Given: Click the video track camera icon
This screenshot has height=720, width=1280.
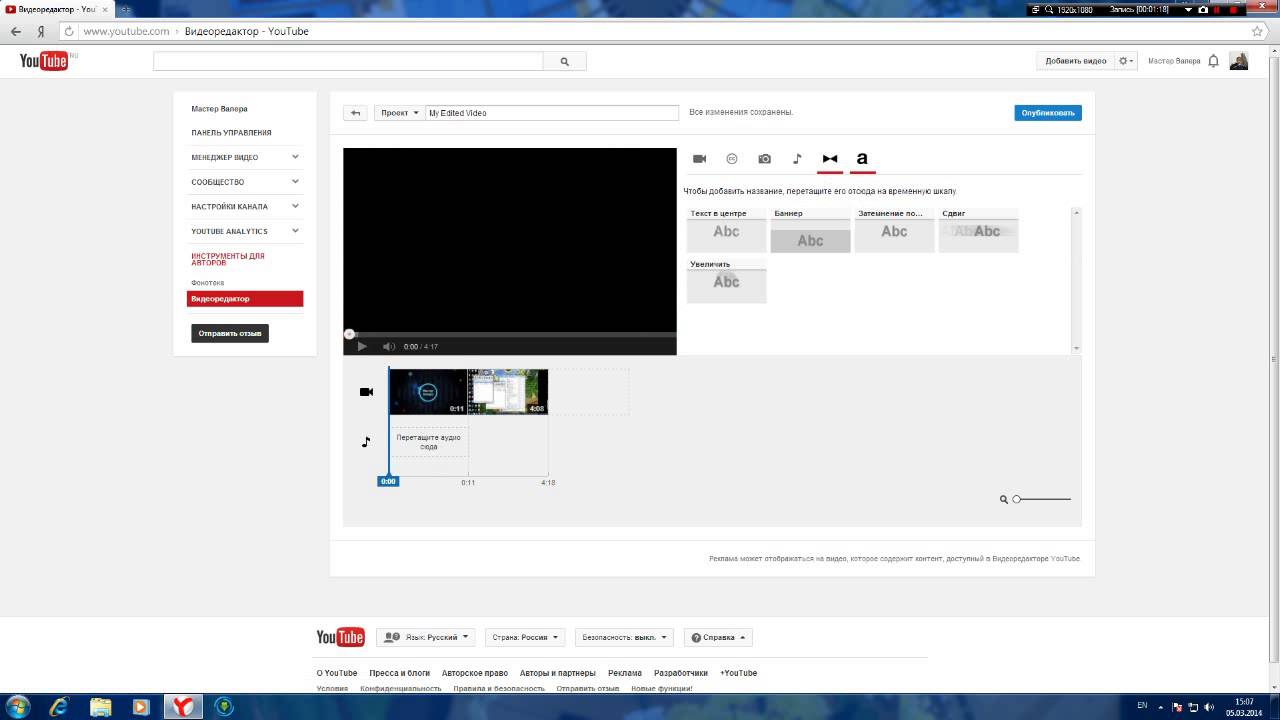Looking at the screenshot, I should click(366, 392).
